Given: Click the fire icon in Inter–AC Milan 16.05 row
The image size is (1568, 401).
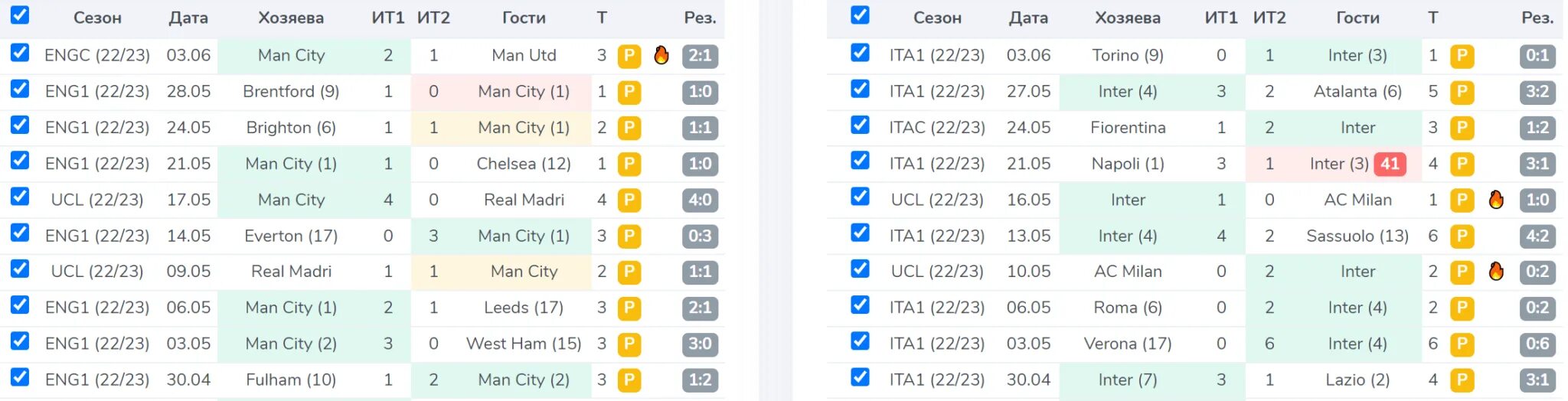Looking at the screenshot, I should (1496, 200).
